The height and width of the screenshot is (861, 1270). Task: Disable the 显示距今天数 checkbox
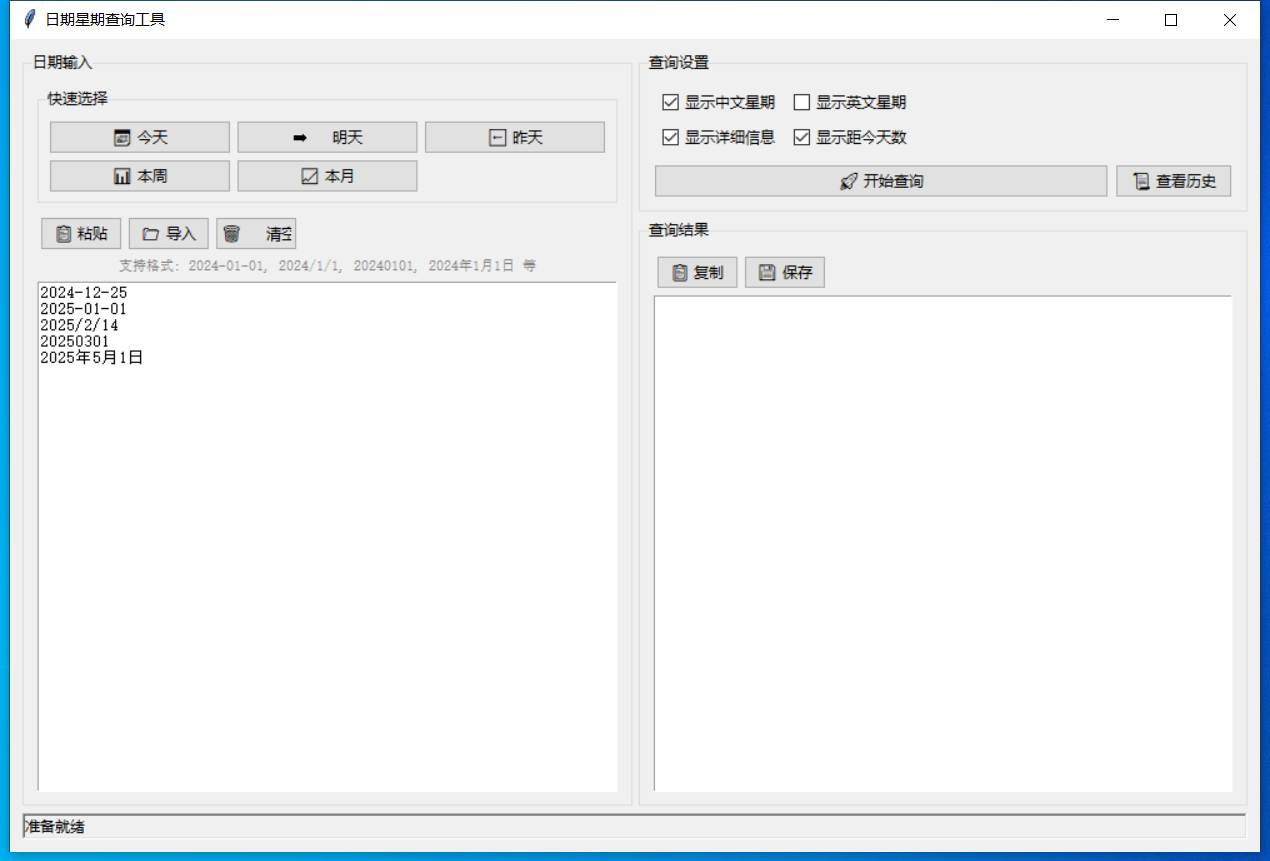pyautogui.click(x=850, y=137)
